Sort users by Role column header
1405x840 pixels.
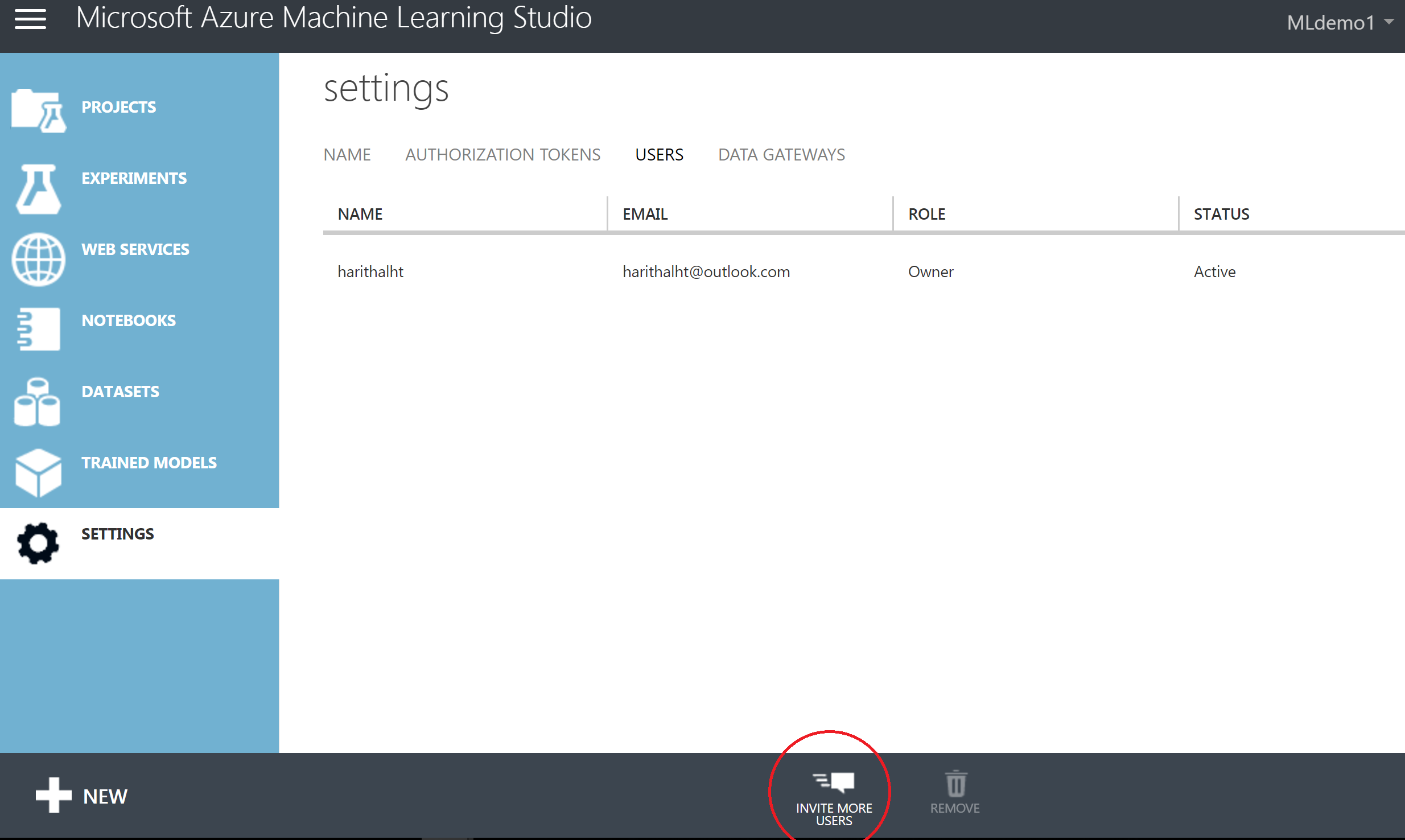(926, 215)
